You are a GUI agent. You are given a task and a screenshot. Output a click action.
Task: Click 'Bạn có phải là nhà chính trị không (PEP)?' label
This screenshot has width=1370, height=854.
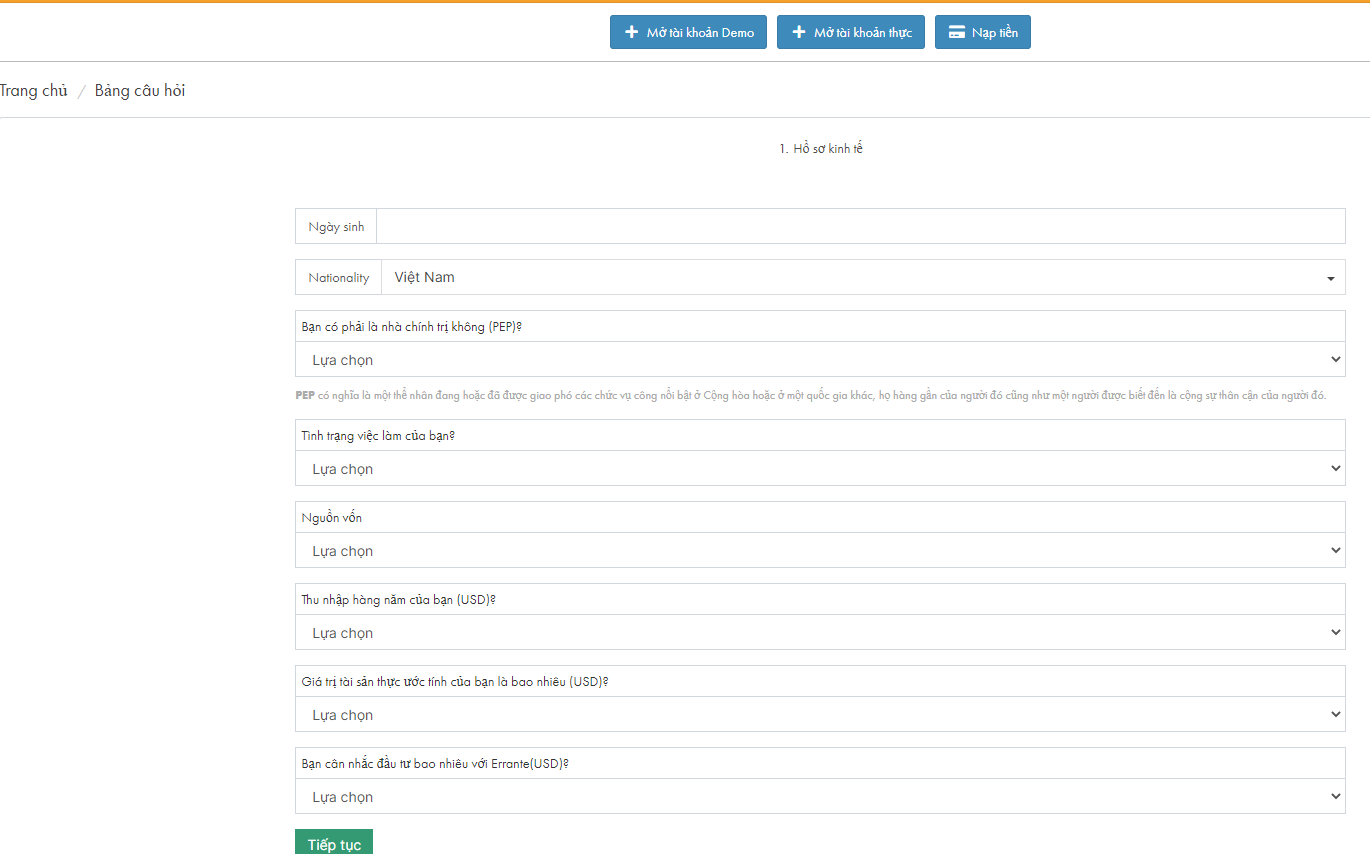(x=412, y=327)
